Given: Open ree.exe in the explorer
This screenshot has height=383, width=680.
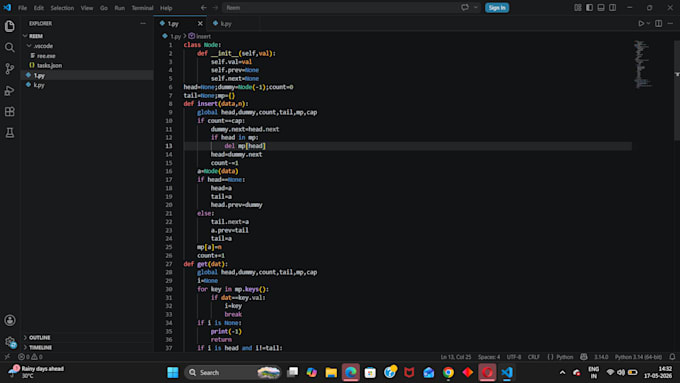Looking at the screenshot, I should coord(46,56).
